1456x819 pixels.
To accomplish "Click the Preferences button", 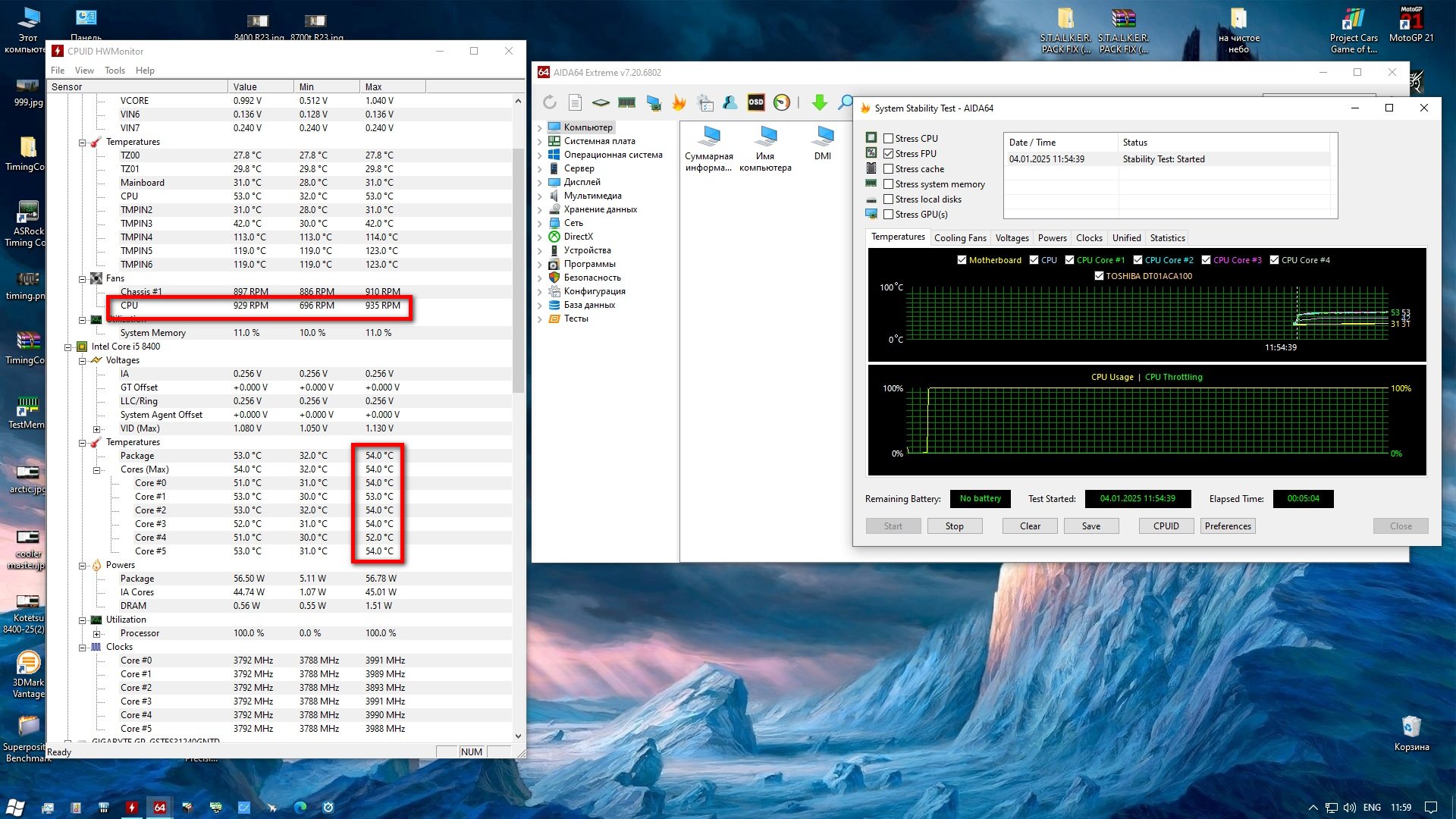I will [1228, 526].
